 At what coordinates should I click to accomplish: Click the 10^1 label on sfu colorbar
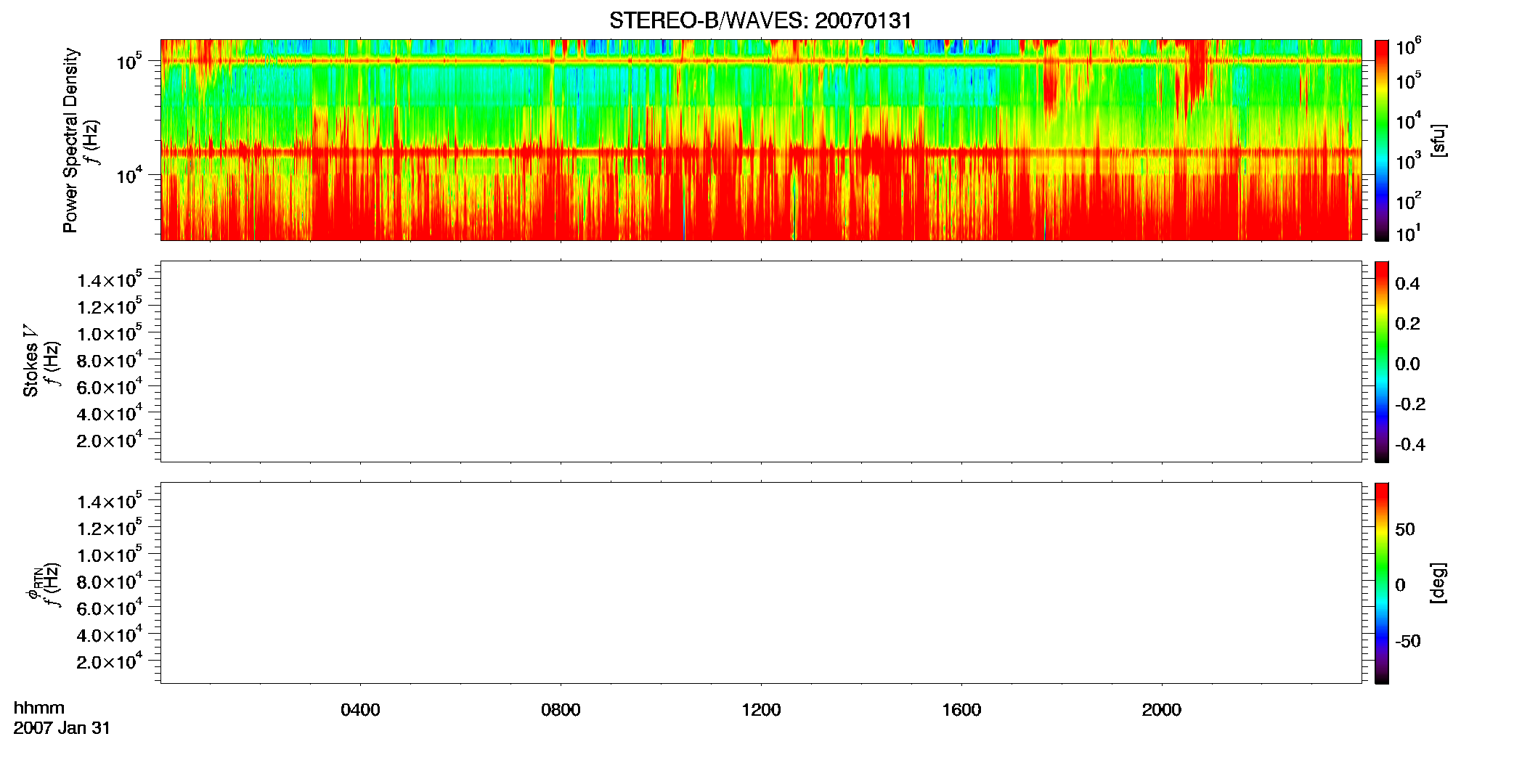click(1409, 233)
